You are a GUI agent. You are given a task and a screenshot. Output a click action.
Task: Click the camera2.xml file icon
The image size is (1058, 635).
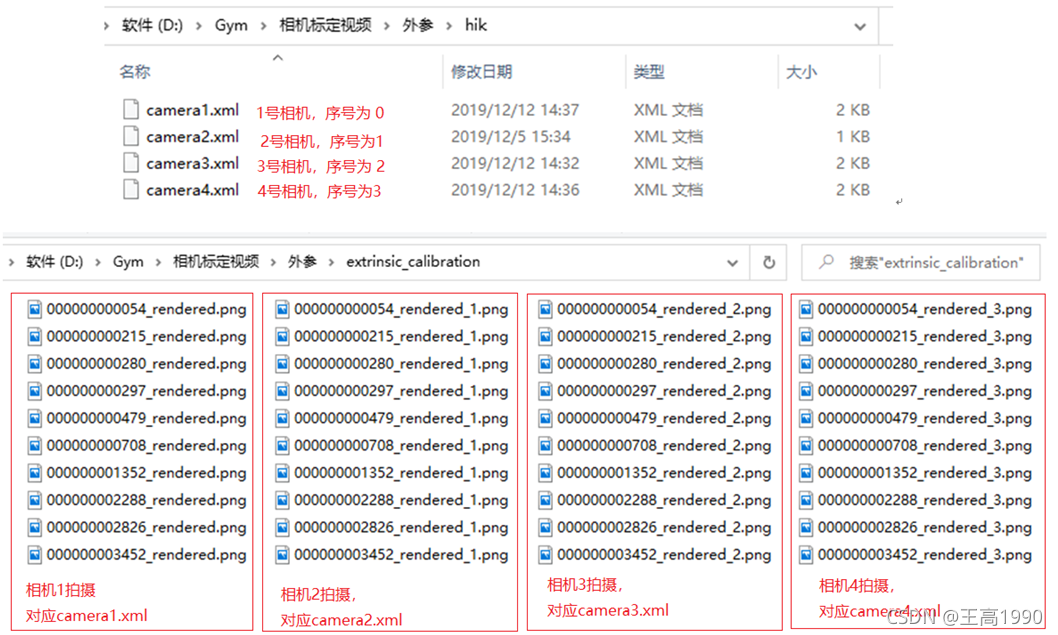pyautogui.click(x=131, y=136)
